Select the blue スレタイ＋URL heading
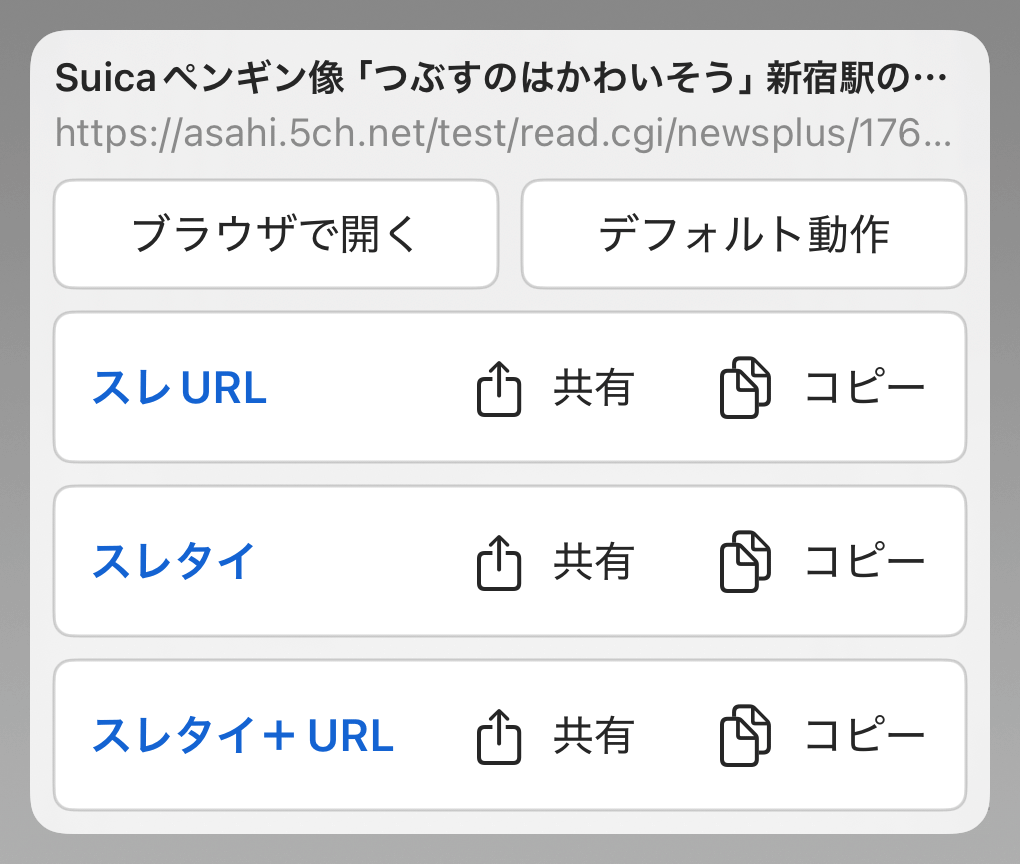Screen dimensions: 1020x864 pyautogui.click(x=243, y=737)
